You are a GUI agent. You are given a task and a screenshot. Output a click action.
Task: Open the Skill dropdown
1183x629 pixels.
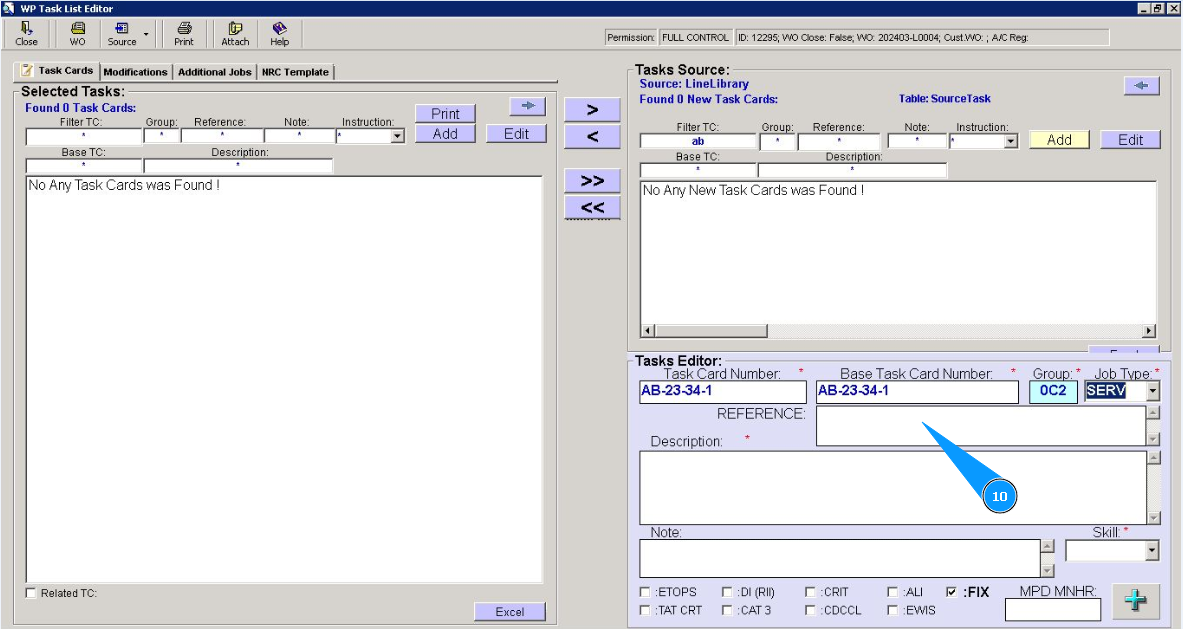click(x=1152, y=550)
